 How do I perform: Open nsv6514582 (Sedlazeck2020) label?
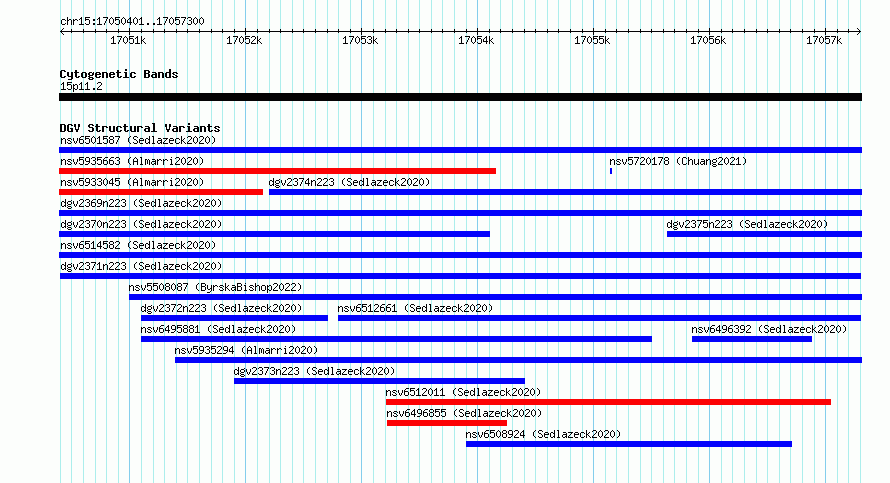[x=138, y=245]
